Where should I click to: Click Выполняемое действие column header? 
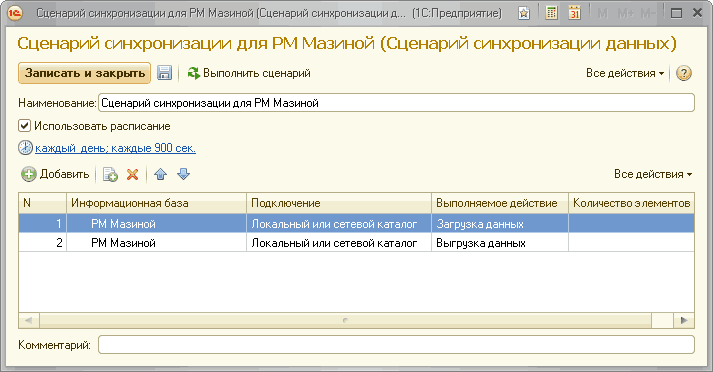point(500,203)
